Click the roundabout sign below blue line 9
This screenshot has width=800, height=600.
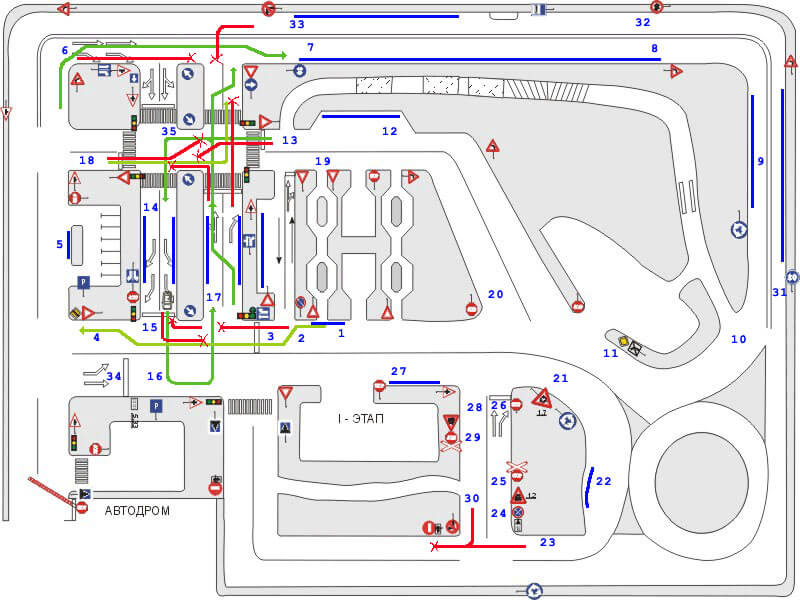(739, 230)
